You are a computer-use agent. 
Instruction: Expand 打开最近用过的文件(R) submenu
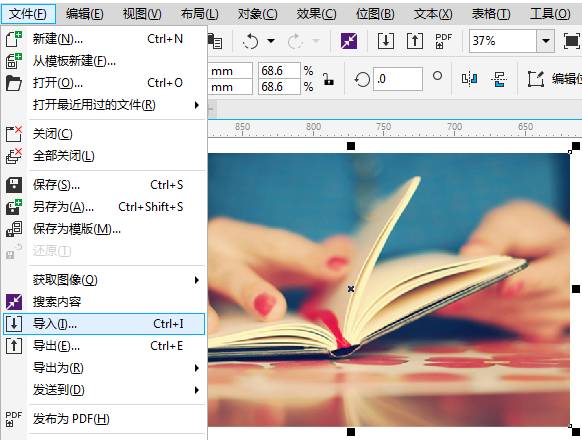[104, 105]
